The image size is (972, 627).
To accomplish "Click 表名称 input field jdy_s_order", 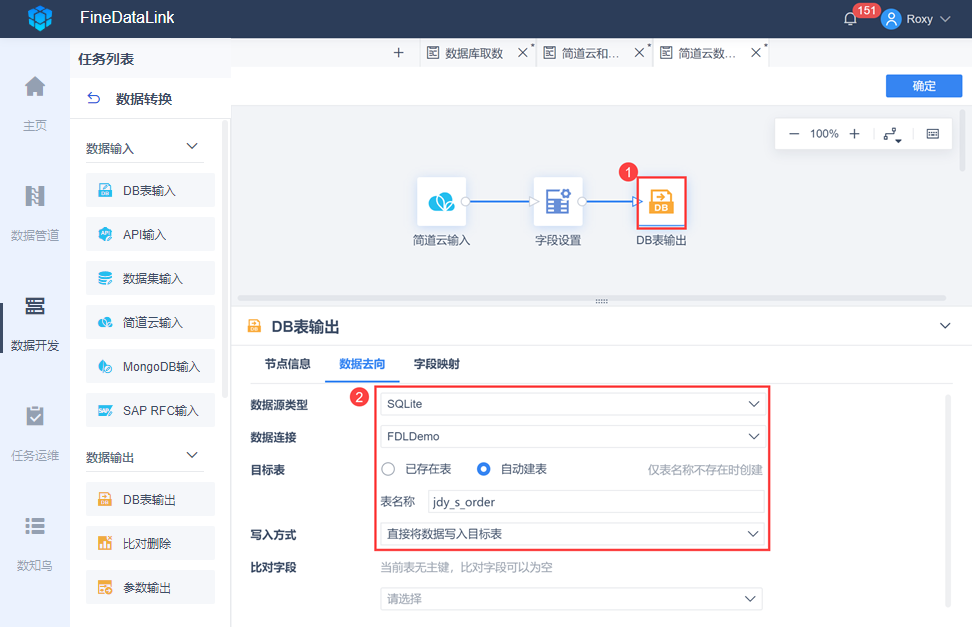I will pos(596,502).
